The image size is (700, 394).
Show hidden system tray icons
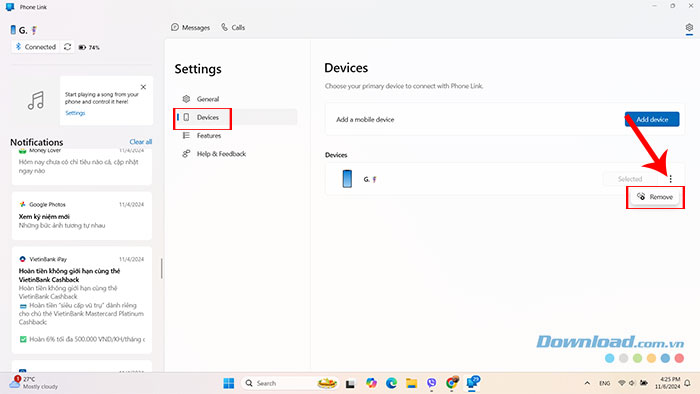click(587, 383)
